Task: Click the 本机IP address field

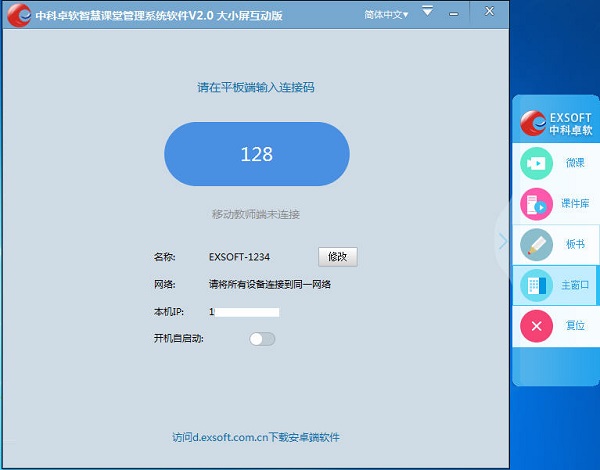Action: [244, 312]
